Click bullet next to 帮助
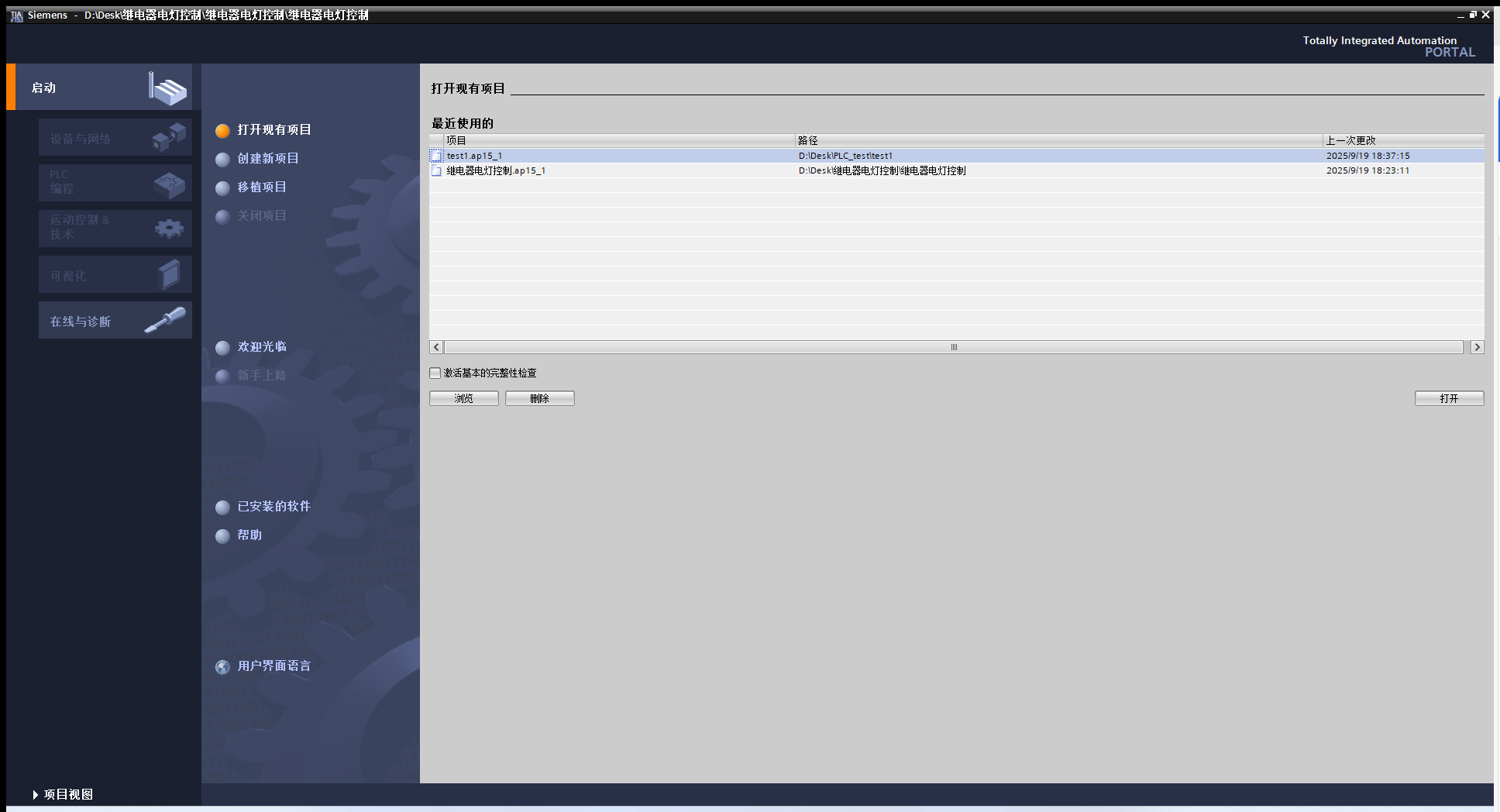This screenshot has height=812, width=1500. point(222,535)
